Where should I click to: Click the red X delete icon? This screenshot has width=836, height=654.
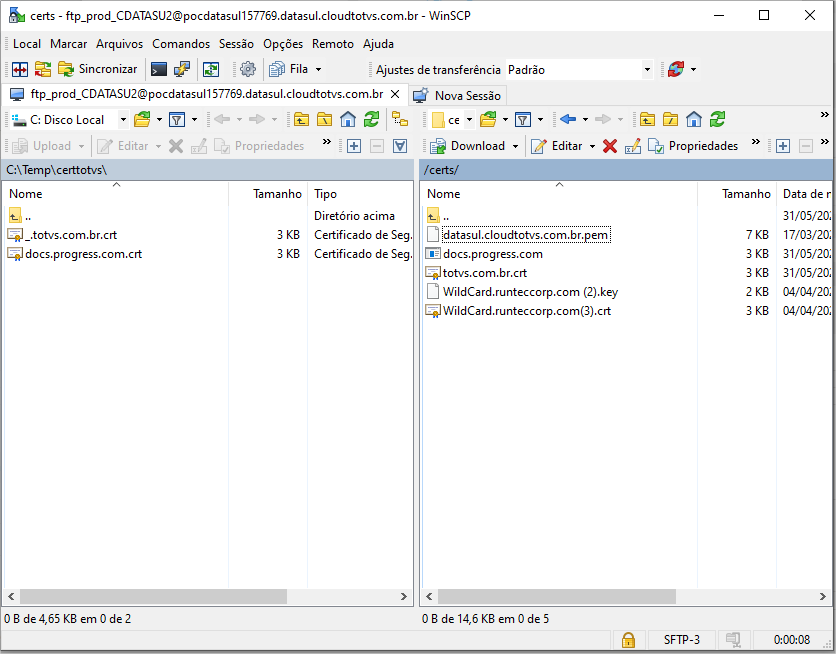(610, 146)
